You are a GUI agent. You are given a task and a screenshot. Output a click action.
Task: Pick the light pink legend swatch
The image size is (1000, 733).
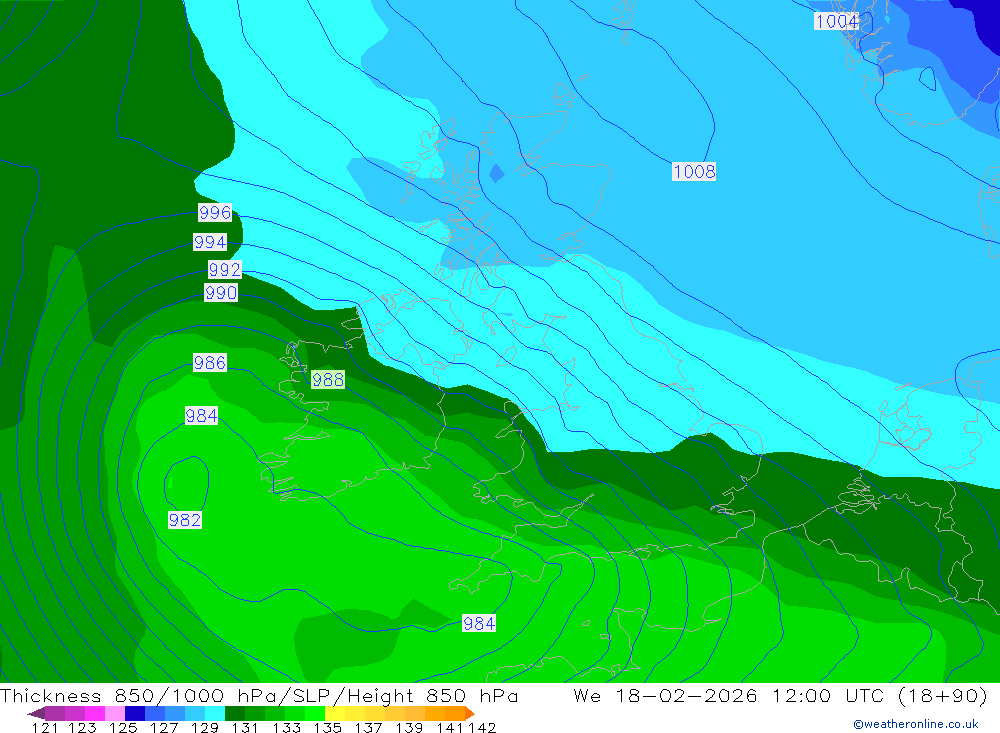click(115, 713)
